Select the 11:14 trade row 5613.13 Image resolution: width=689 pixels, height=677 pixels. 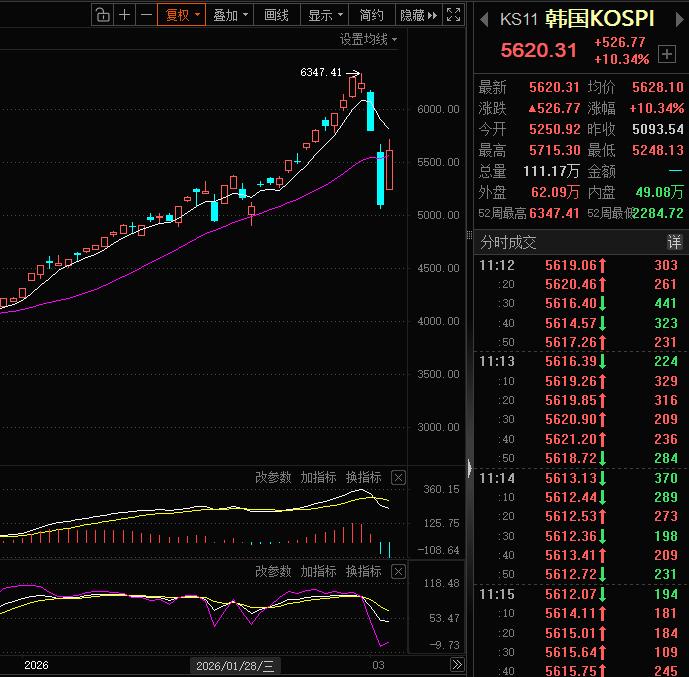581,478
